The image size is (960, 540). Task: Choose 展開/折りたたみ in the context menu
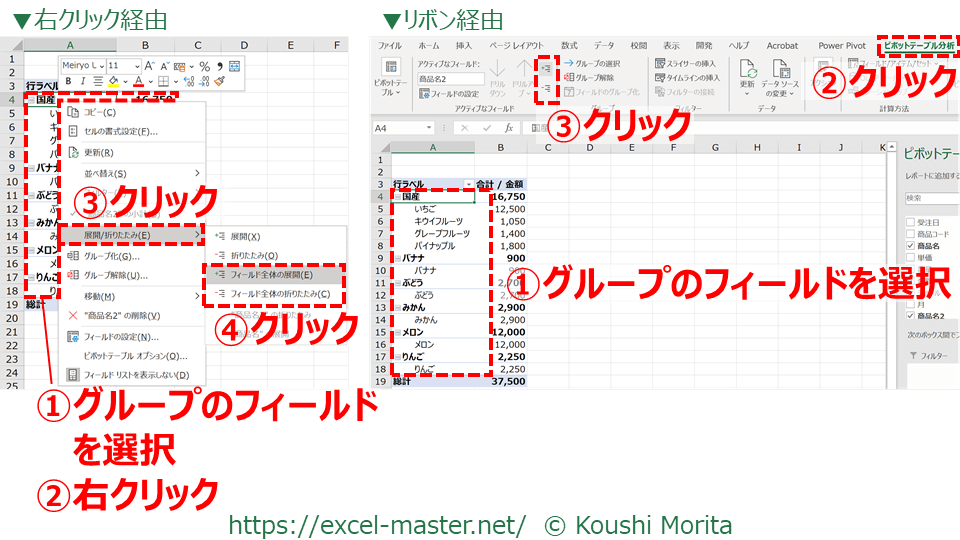click(x=120, y=234)
